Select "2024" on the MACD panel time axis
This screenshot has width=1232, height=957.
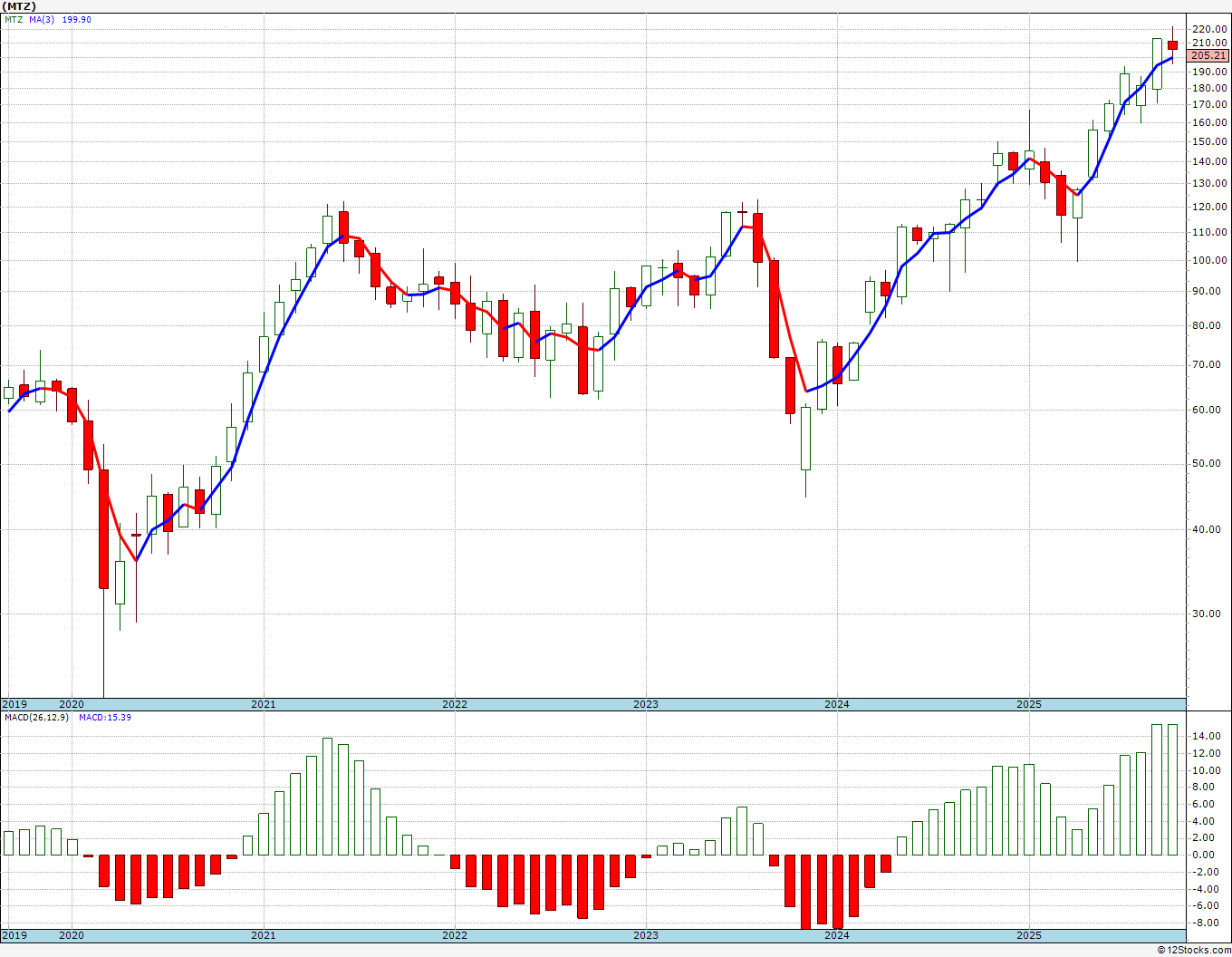tap(837, 934)
